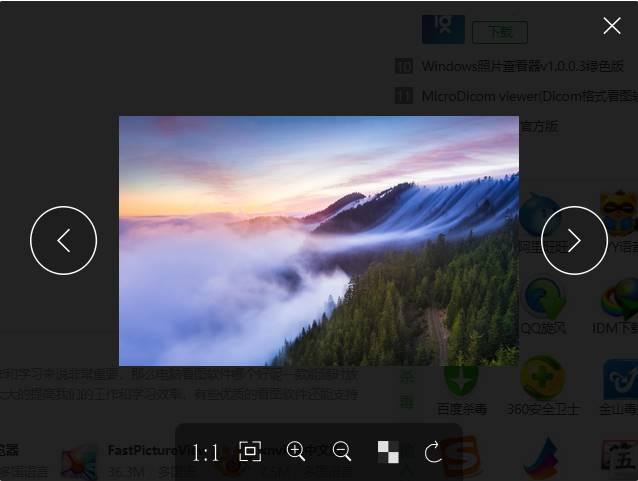The image size is (638, 481).
Task: Open the QQ旋风 app icon
Action: pyautogui.click(x=544, y=298)
